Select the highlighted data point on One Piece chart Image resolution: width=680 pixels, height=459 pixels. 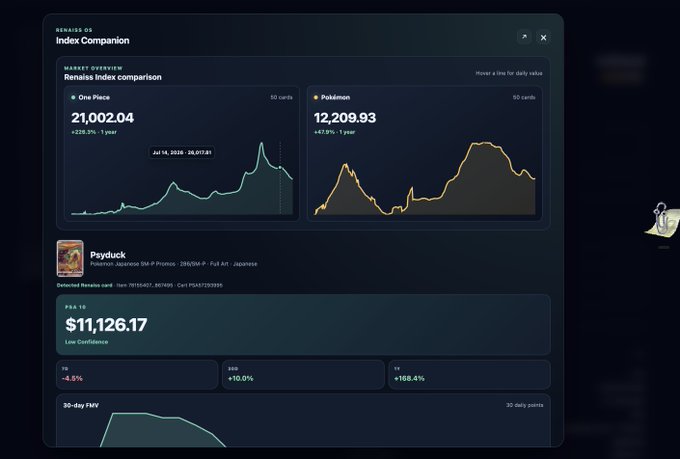280,167
